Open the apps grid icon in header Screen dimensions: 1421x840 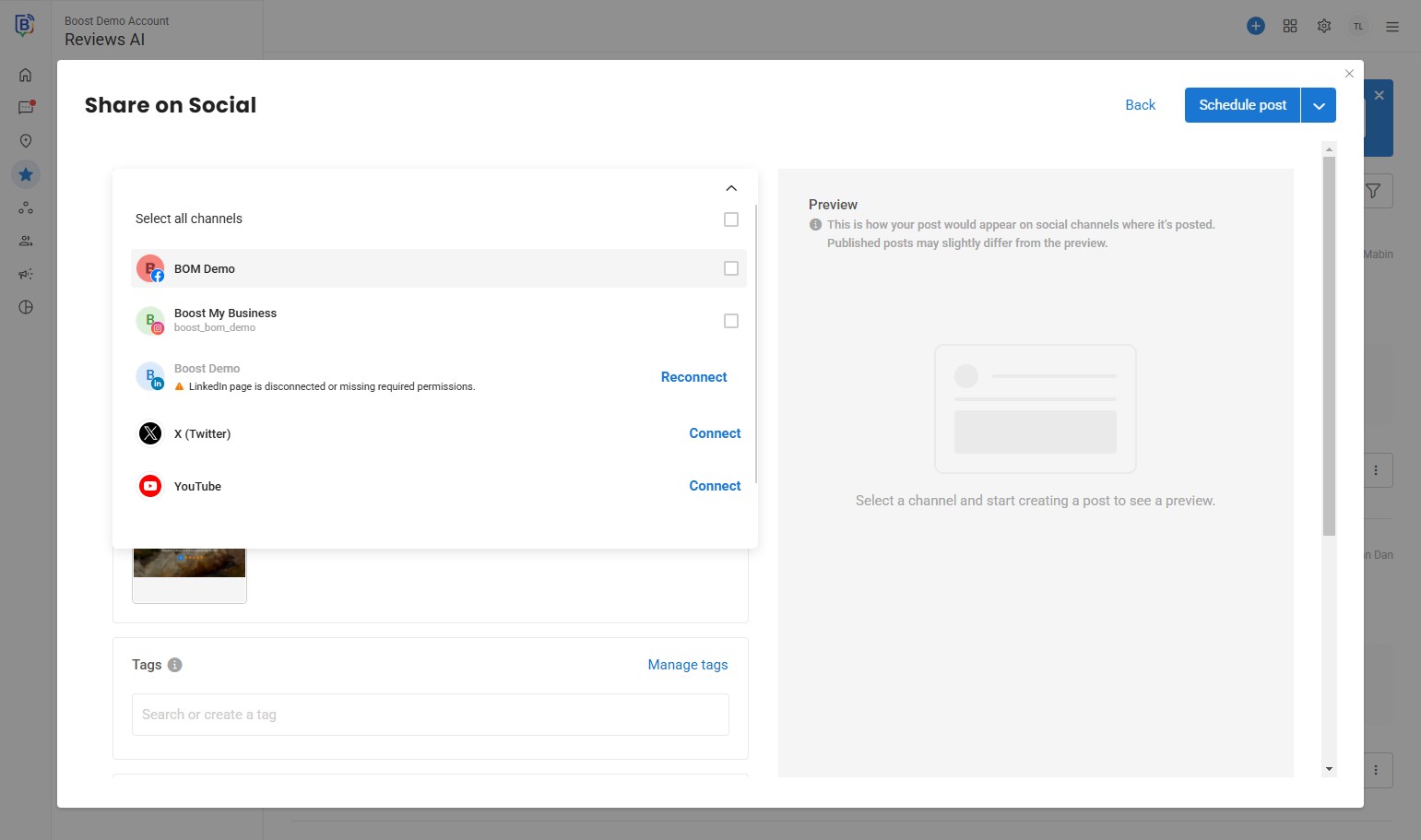pos(1290,26)
